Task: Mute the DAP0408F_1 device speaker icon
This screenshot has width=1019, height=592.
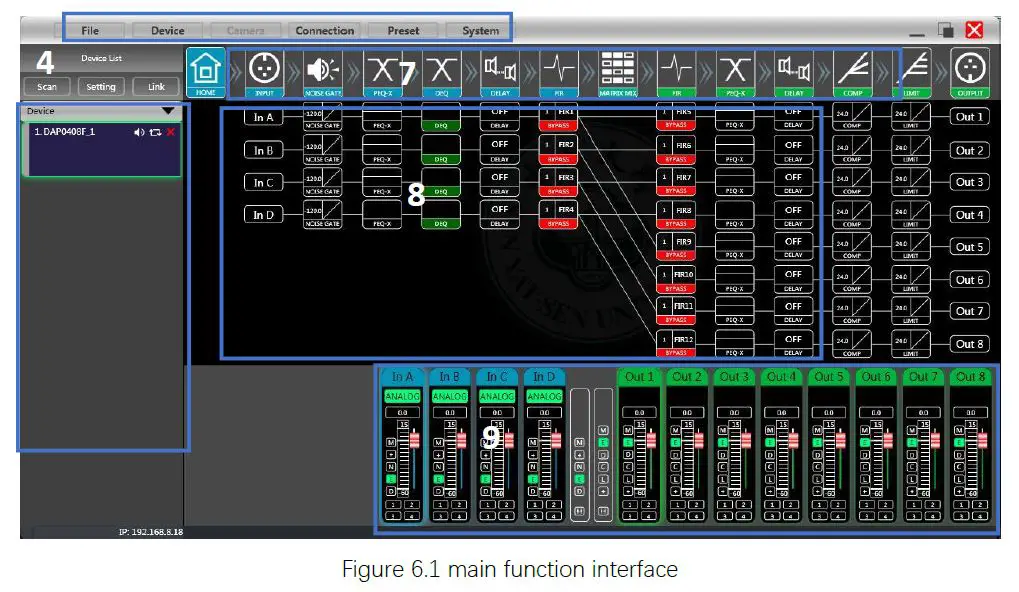Action: 138,130
